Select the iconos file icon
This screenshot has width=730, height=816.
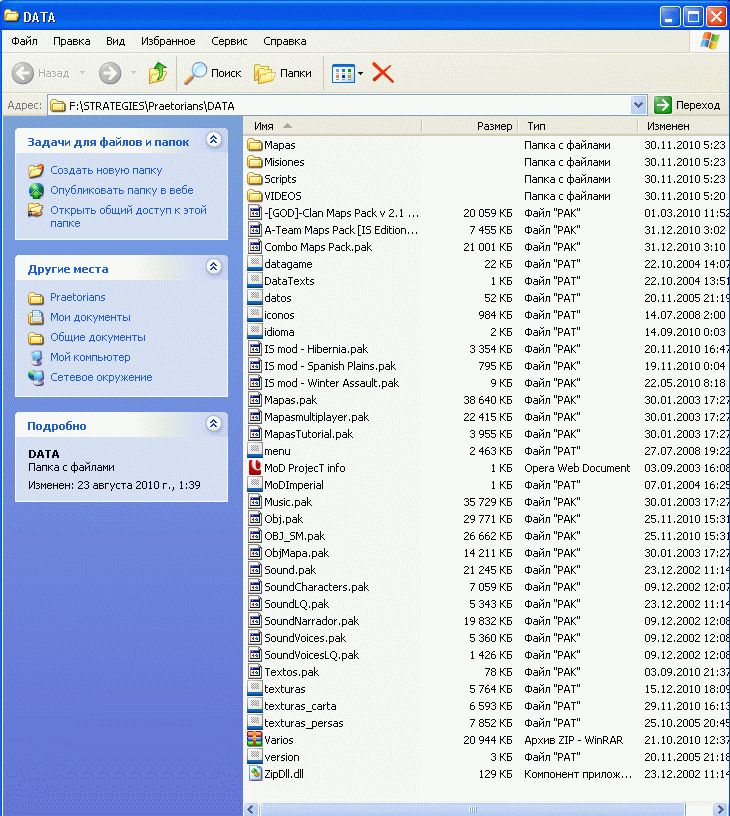(x=254, y=314)
